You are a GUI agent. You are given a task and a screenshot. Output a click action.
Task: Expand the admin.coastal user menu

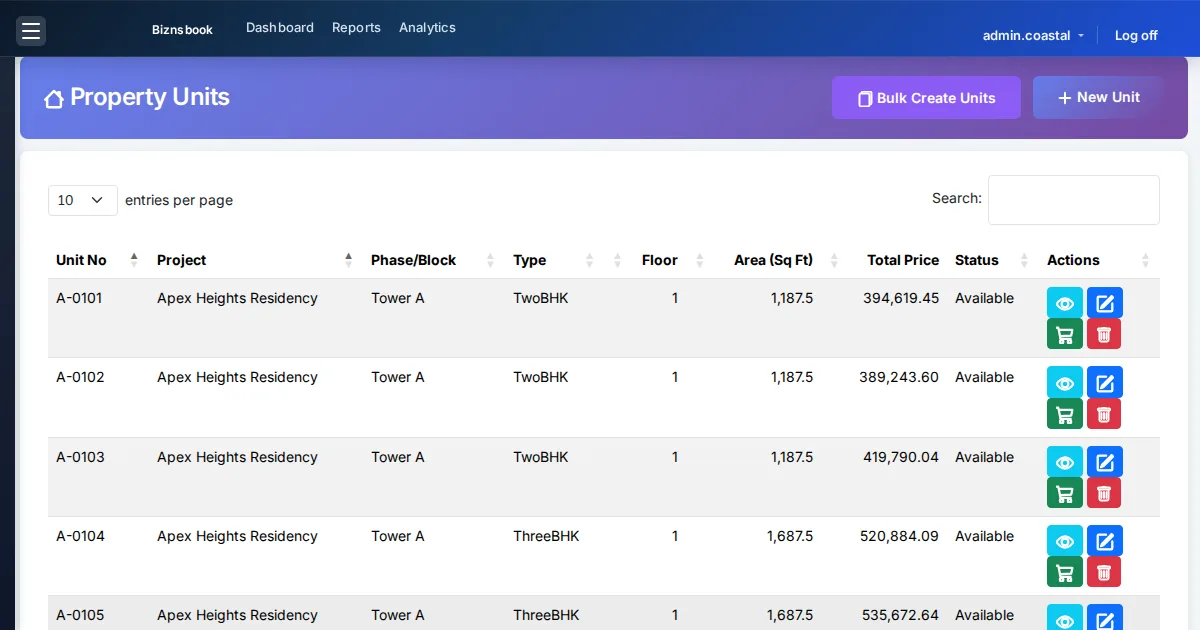click(1033, 35)
